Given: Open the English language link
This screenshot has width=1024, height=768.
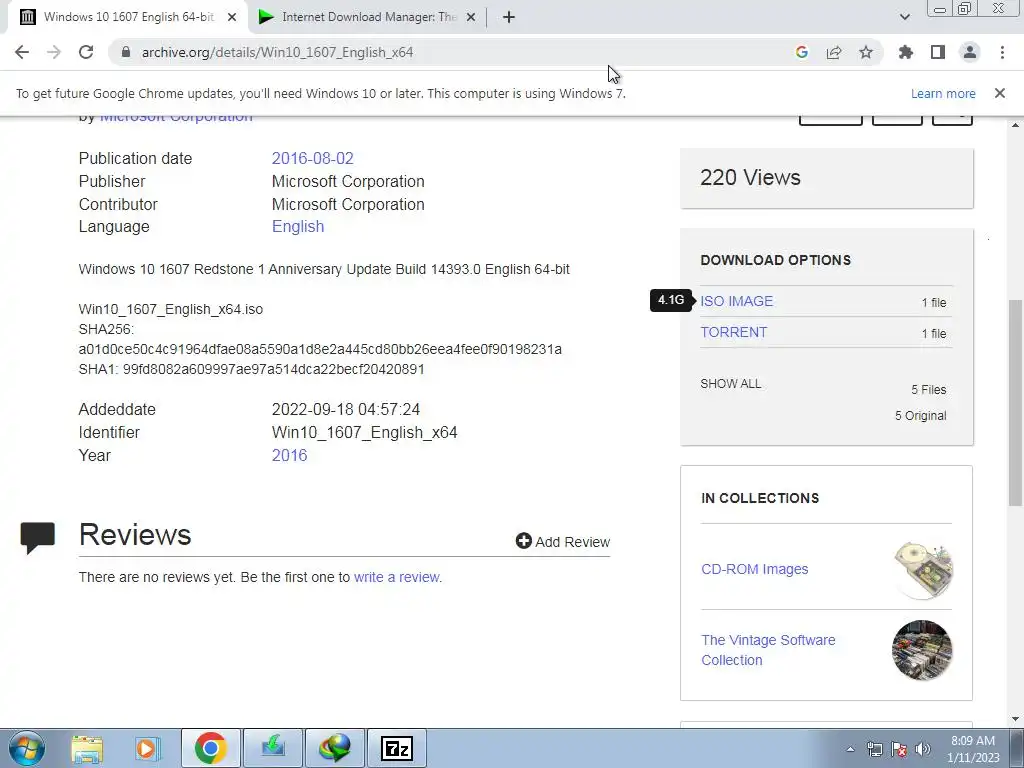Looking at the screenshot, I should [x=298, y=227].
